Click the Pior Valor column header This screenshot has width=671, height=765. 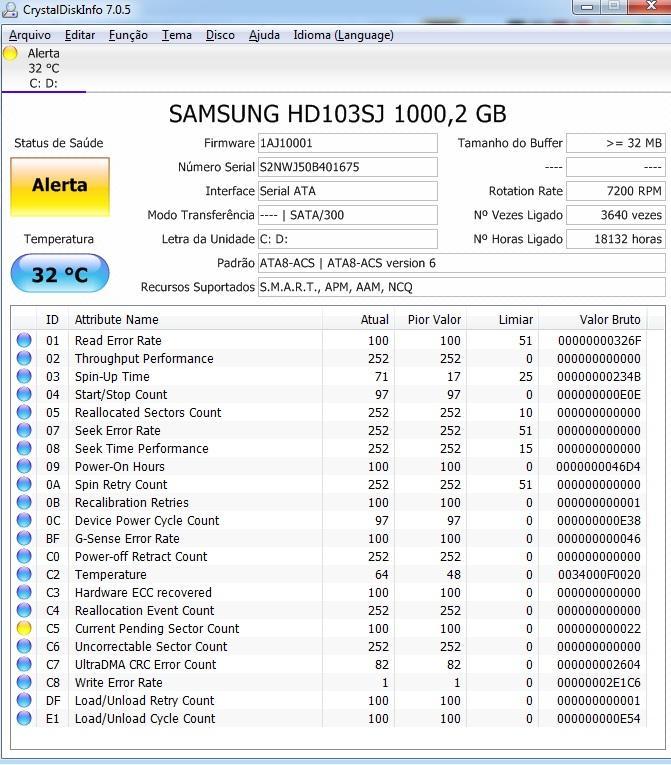[x=430, y=320]
